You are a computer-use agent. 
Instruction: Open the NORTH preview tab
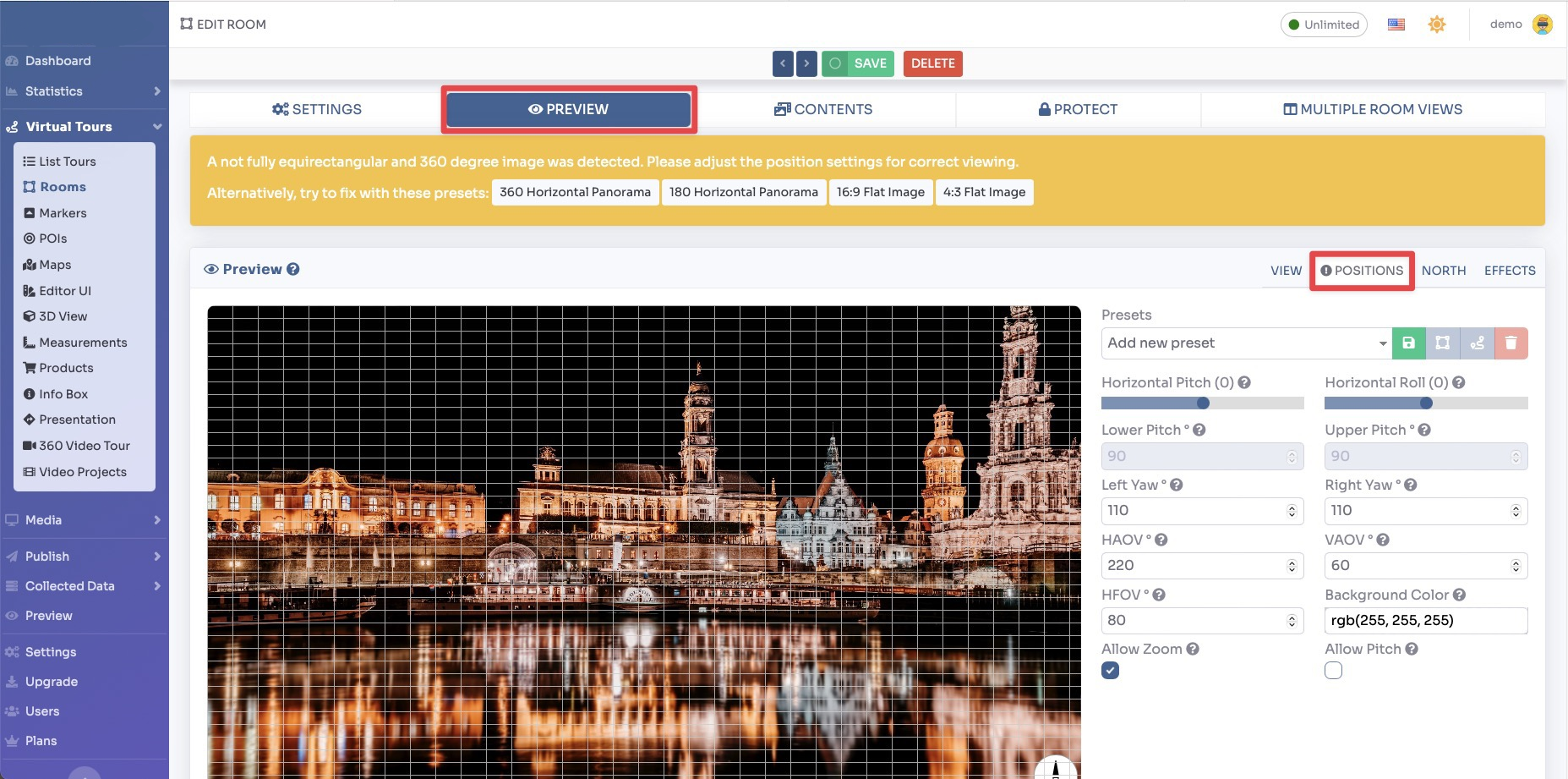pyautogui.click(x=1443, y=271)
